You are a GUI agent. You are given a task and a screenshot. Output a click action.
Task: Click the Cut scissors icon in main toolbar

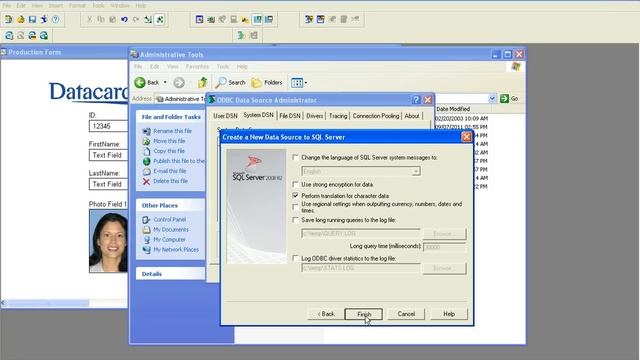(89, 19)
